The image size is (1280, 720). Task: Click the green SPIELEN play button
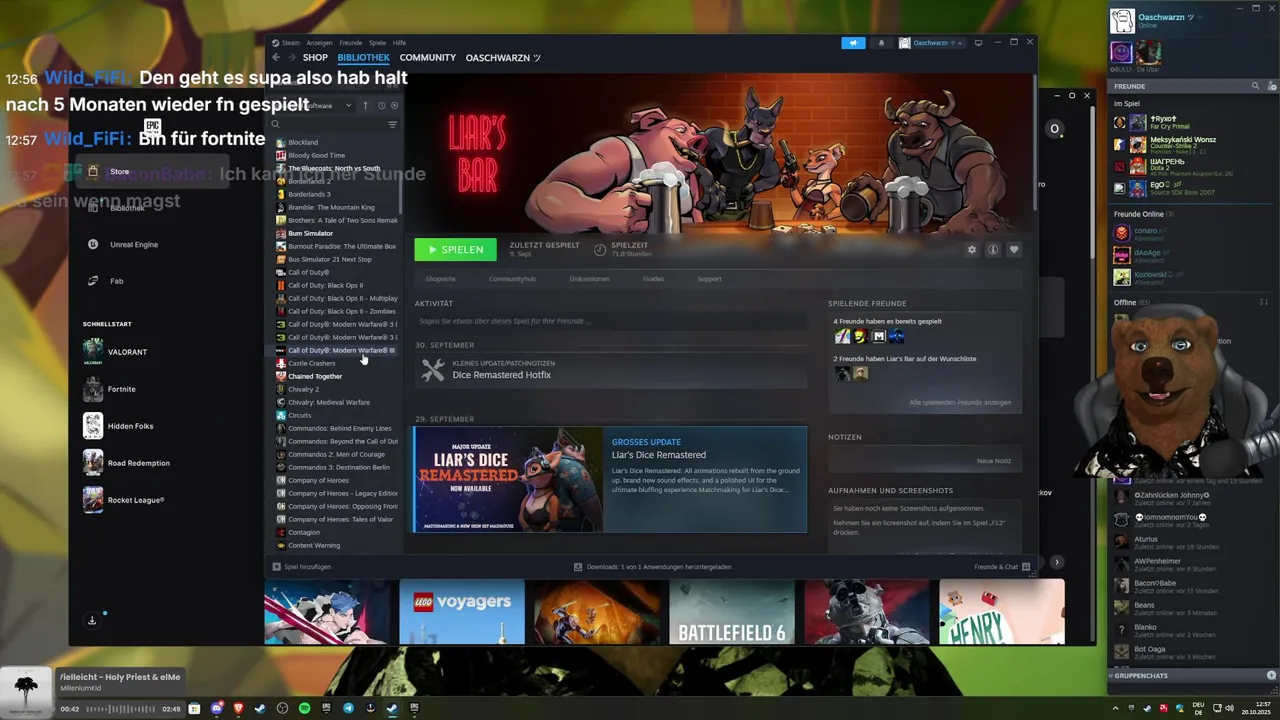pyautogui.click(x=455, y=249)
